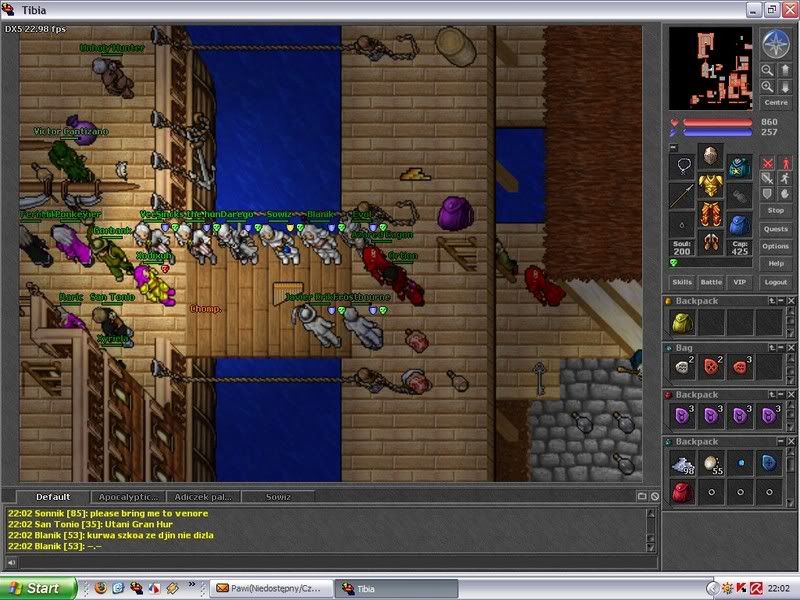Minimize the Bag container
The height and width of the screenshot is (600, 800).
coord(781,347)
